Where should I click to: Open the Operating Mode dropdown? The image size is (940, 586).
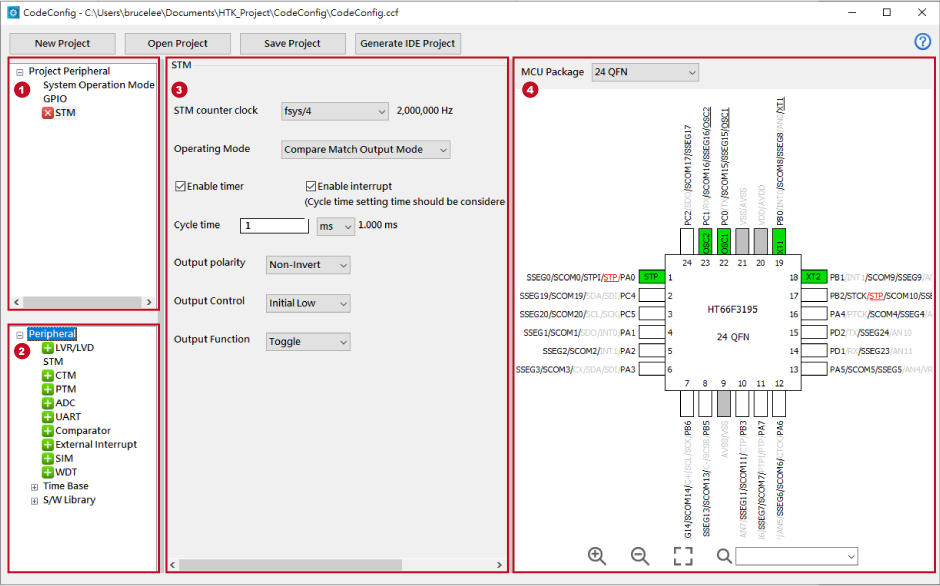tap(366, 150)
